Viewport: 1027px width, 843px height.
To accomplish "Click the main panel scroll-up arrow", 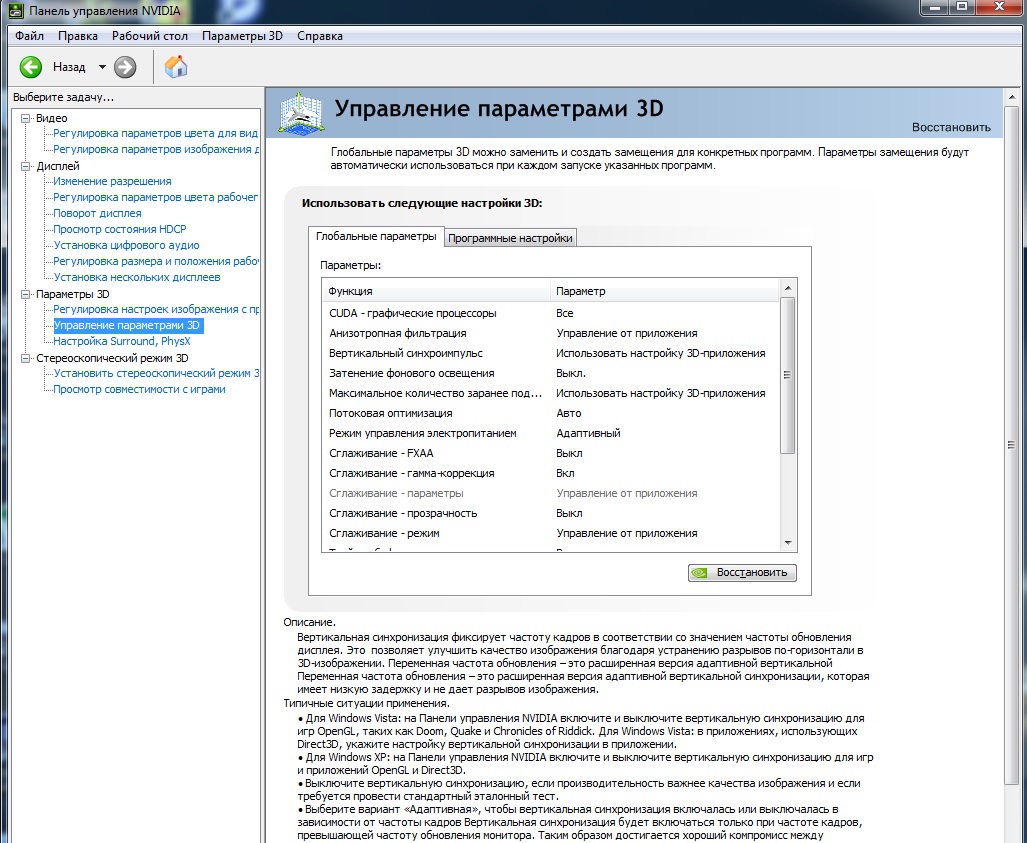I will point(1011,98).
